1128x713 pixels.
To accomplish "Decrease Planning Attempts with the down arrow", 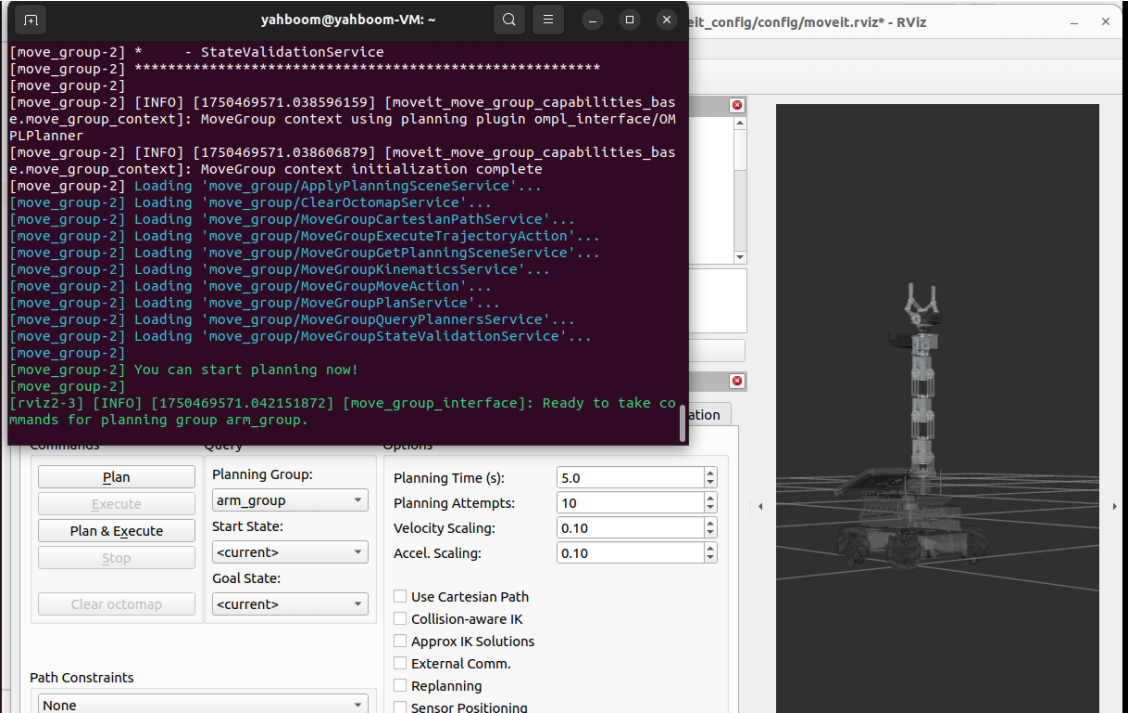I will coord(711,507).
